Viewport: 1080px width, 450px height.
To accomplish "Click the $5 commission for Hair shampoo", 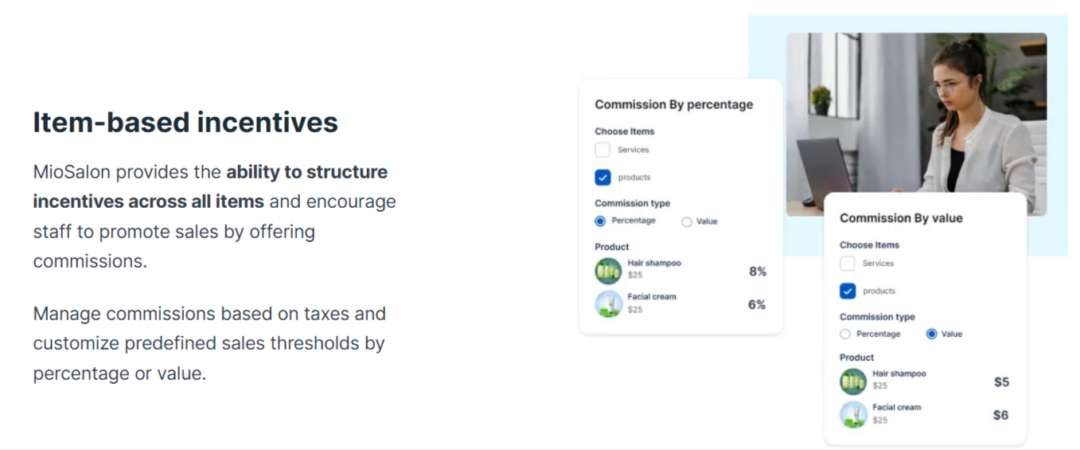I will pos(1001,382).
